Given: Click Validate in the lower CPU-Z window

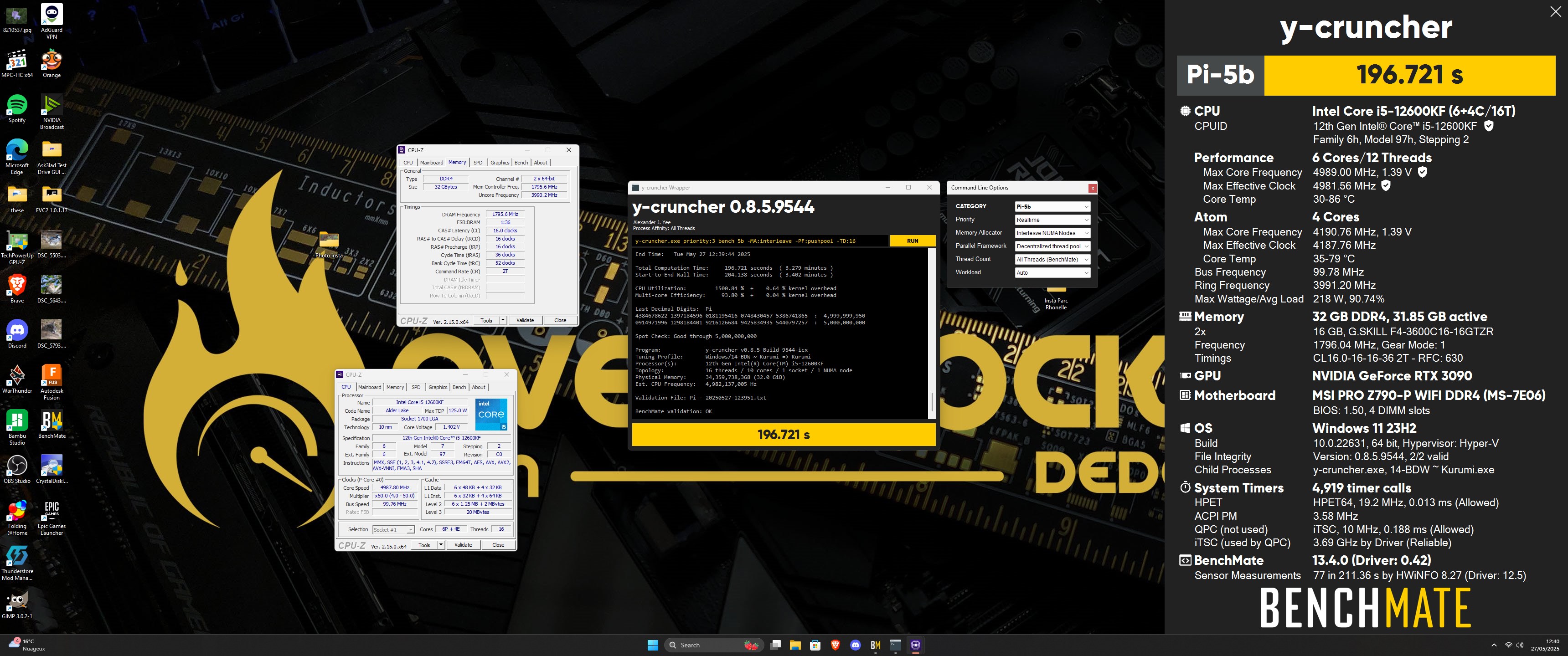Looking at the screenshot, I should tap(463, 545).
